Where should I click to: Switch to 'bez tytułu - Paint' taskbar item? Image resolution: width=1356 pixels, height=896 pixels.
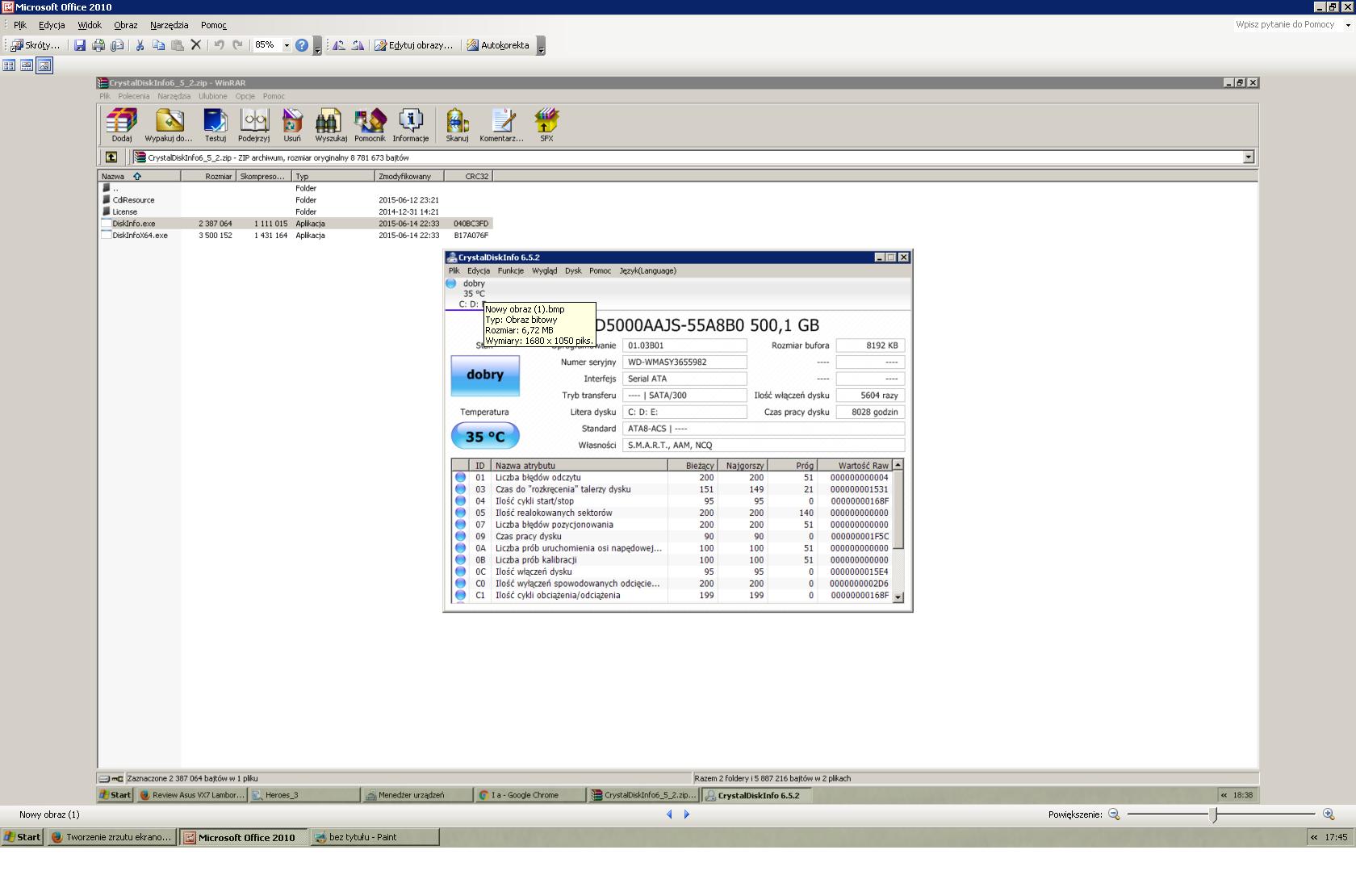[x=375, y=837]
